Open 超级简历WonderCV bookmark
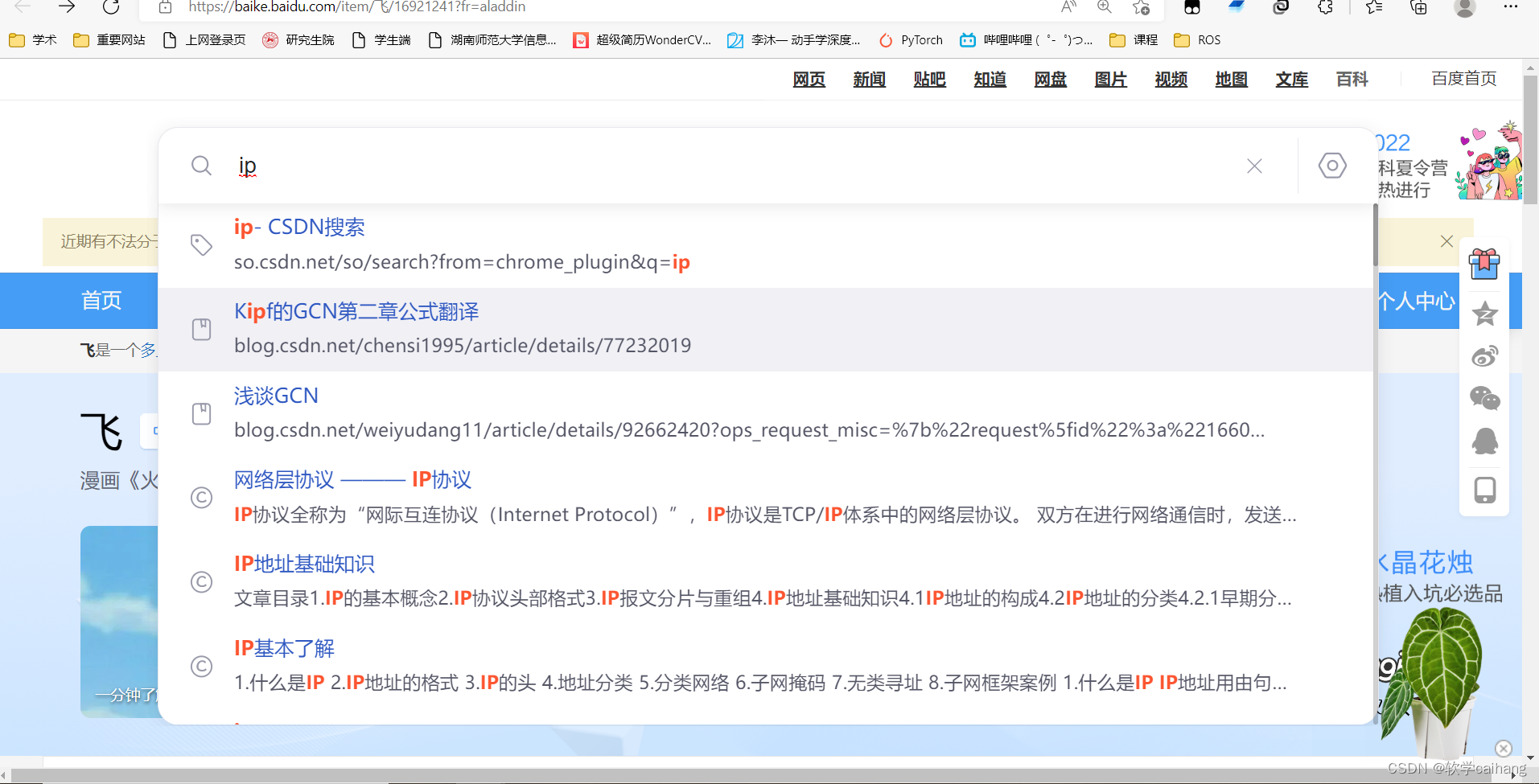Screen dimensions: 1539x784 pos(642,40)
